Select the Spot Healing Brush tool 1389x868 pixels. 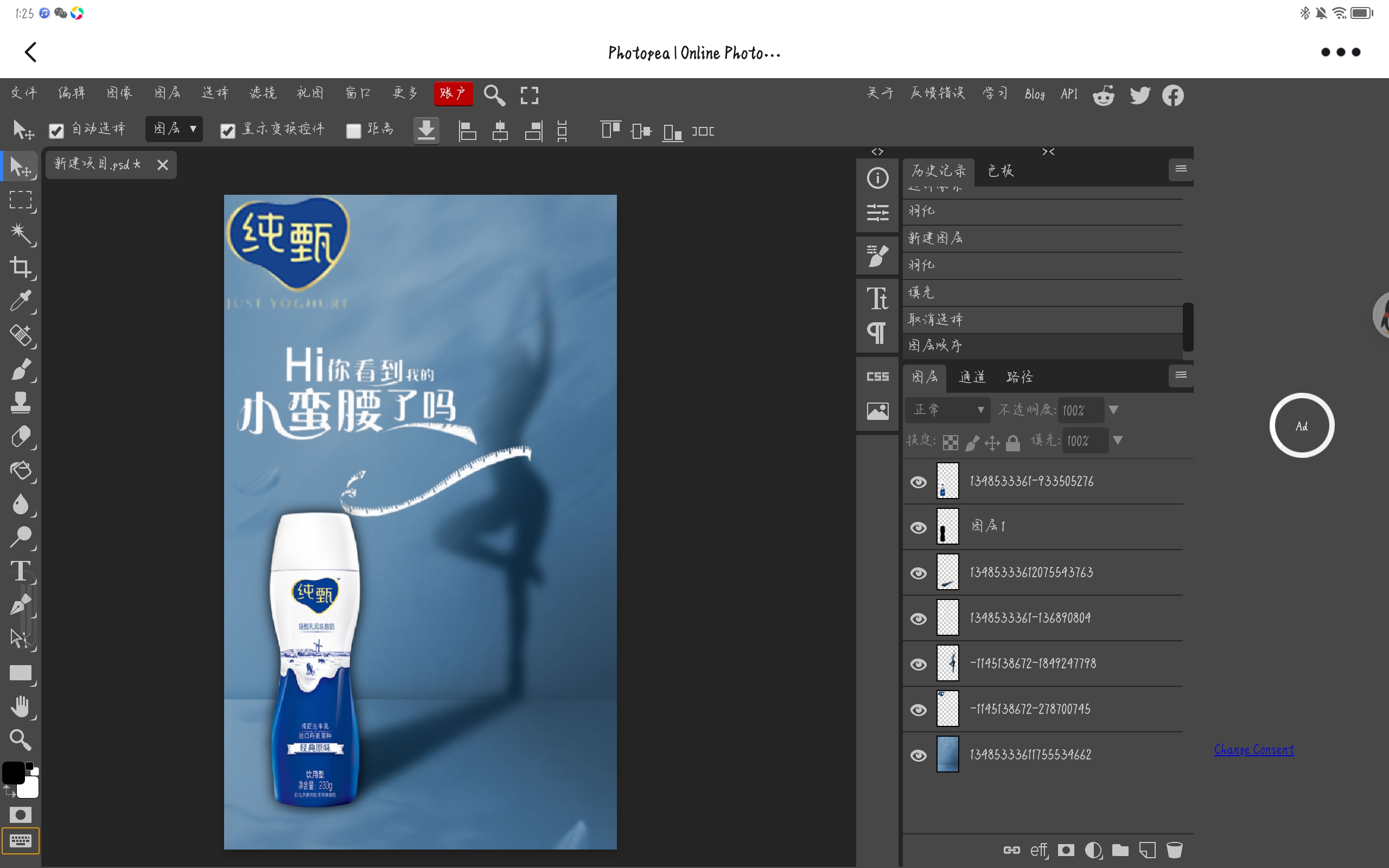[21, 335]
